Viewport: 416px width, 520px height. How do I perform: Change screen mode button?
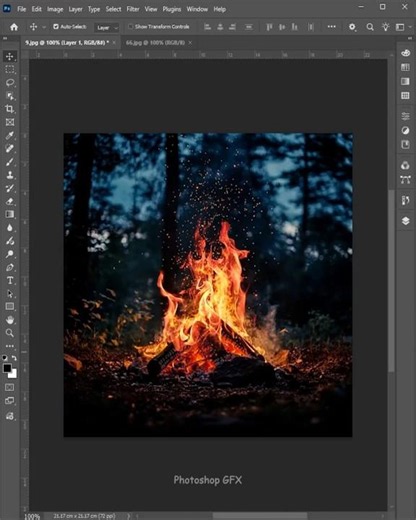10,401
